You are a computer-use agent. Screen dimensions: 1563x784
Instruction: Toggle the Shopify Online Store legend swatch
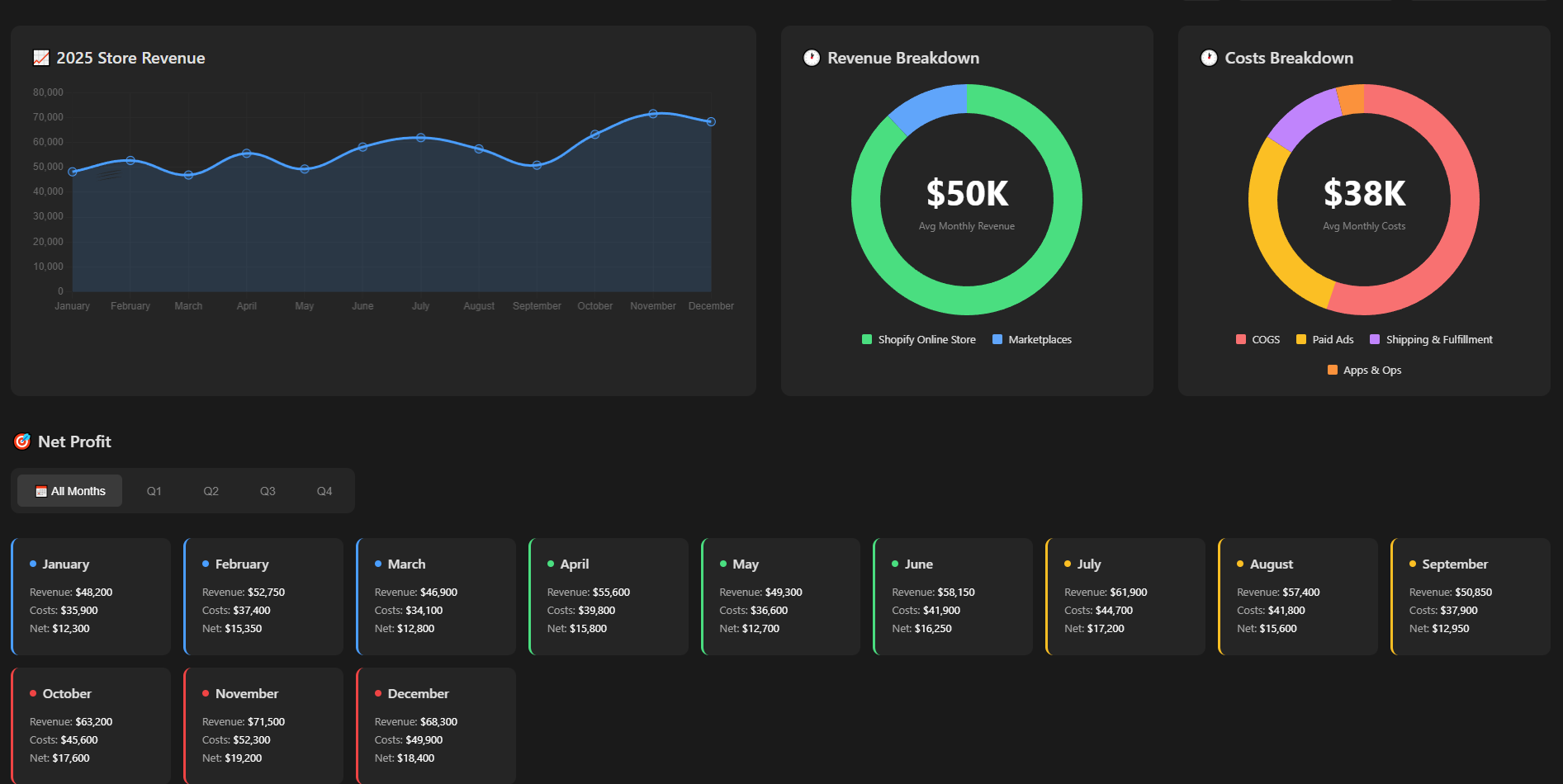pyautogui.click(x=867, y=339)
